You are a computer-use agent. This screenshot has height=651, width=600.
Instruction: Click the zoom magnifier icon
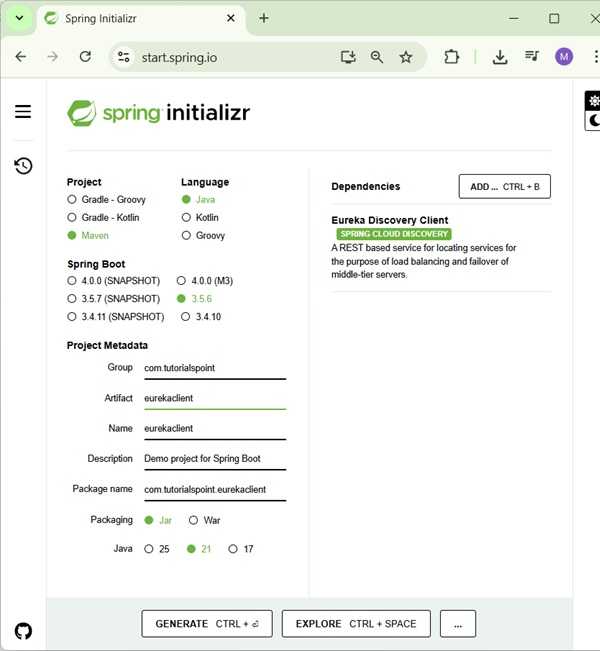(x=377, y=57)
